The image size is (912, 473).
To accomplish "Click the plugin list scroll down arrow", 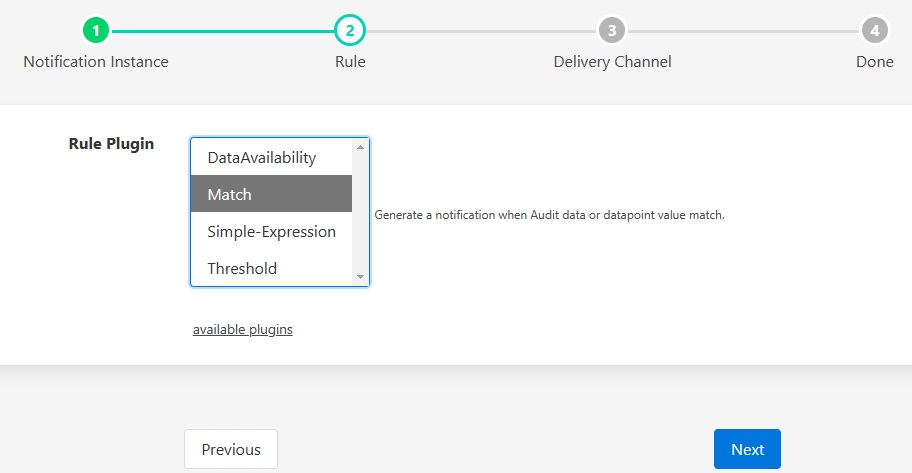I will pos(360,277).
